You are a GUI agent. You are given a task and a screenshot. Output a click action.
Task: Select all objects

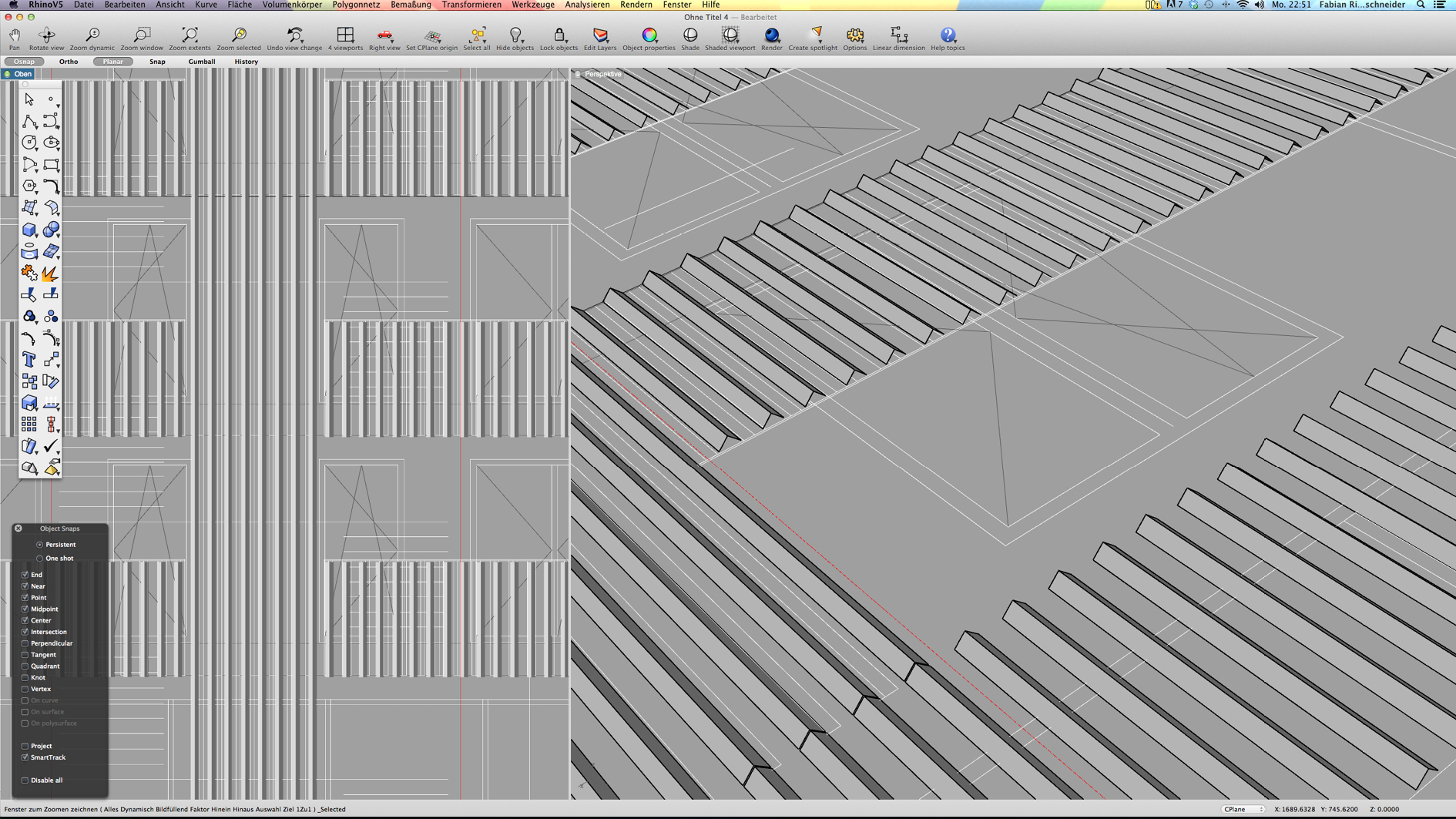tap(477, 39)
